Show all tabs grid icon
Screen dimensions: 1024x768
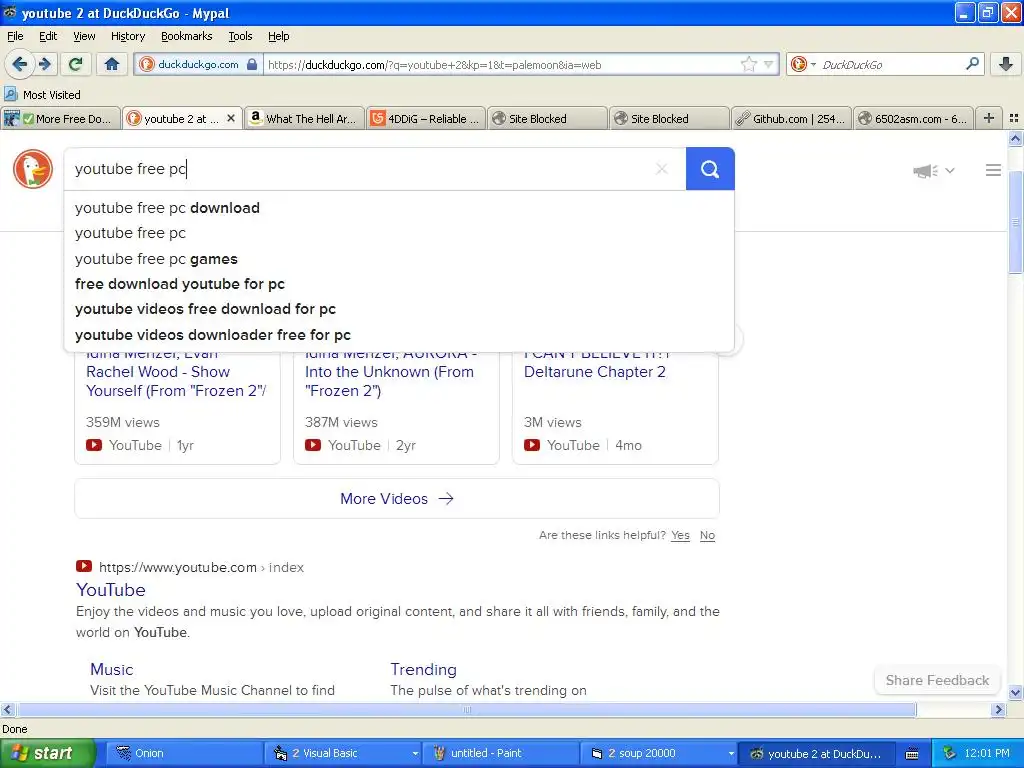(x=1014, y=118)
